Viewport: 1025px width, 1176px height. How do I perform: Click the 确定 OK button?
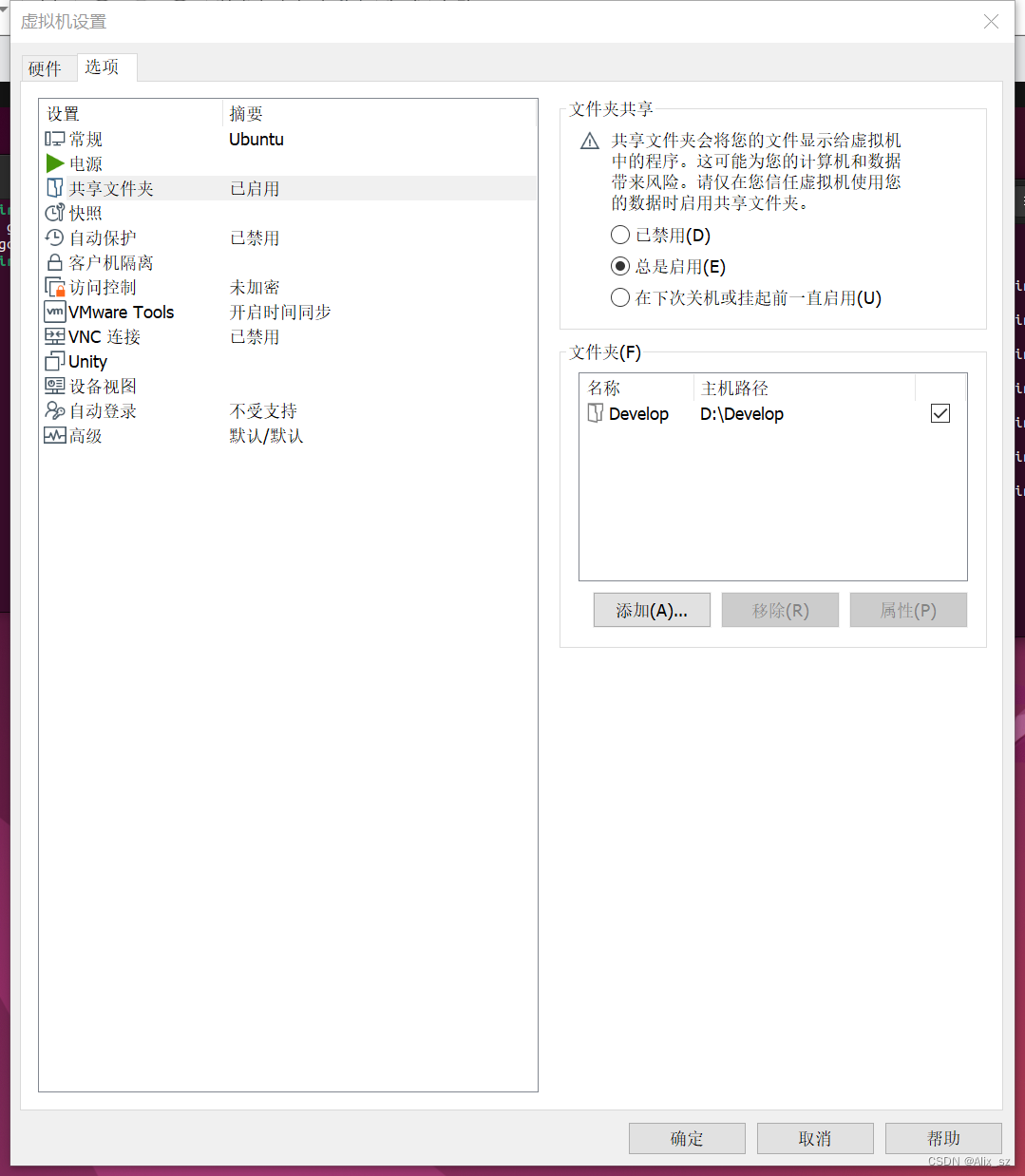[687, 1138]
